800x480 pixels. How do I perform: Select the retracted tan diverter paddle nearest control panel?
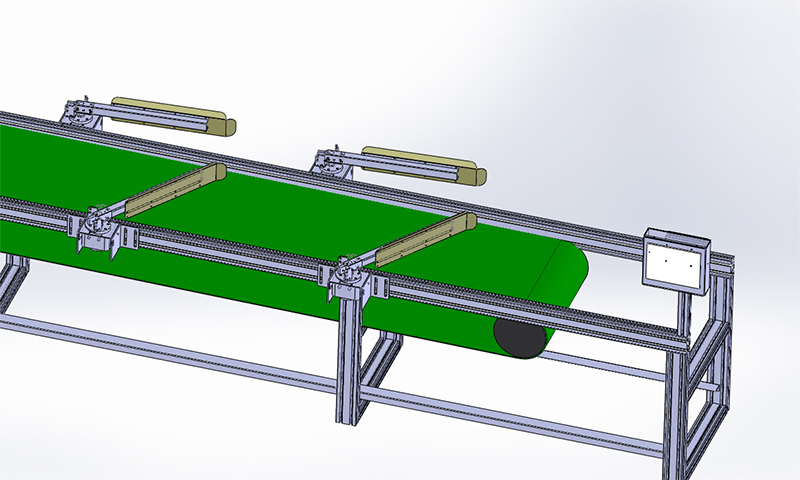[x=423, y=164]
